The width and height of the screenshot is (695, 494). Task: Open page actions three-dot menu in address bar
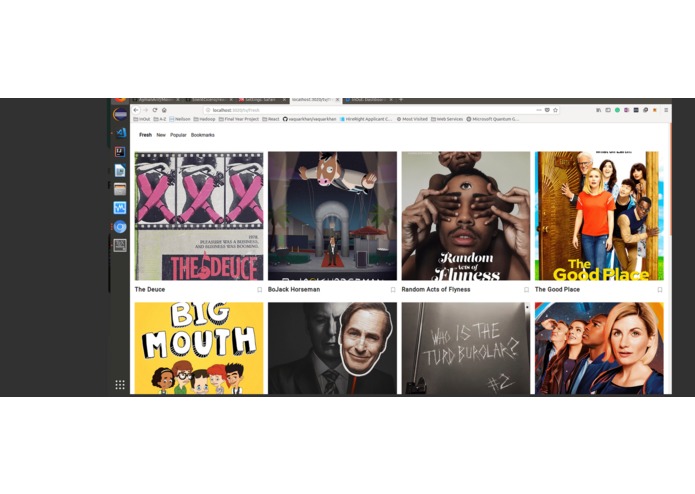(x=539, y=110)
